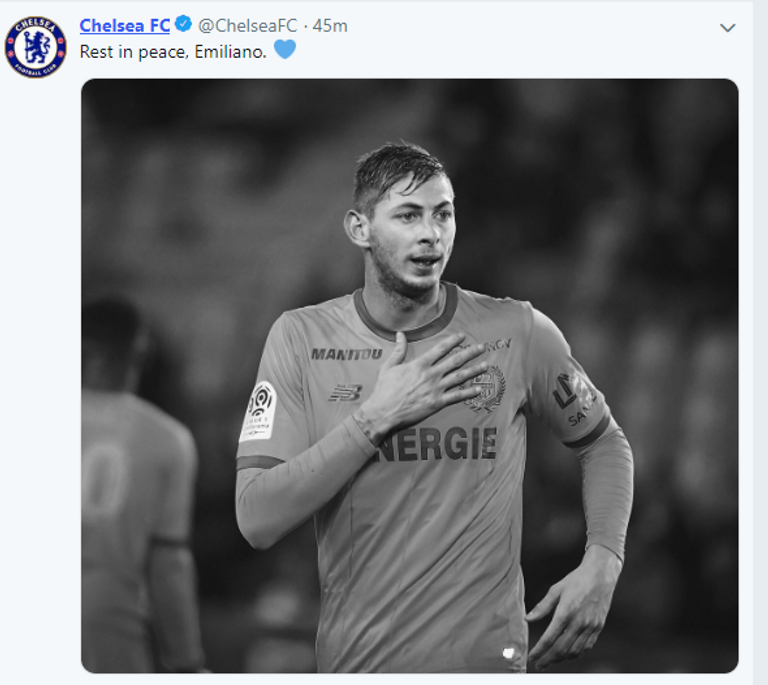Viewport: 768px width, 685px height.
Task: Open the Chelsea FC display name link
Action: pyautogui.click(x=124, y=26)
